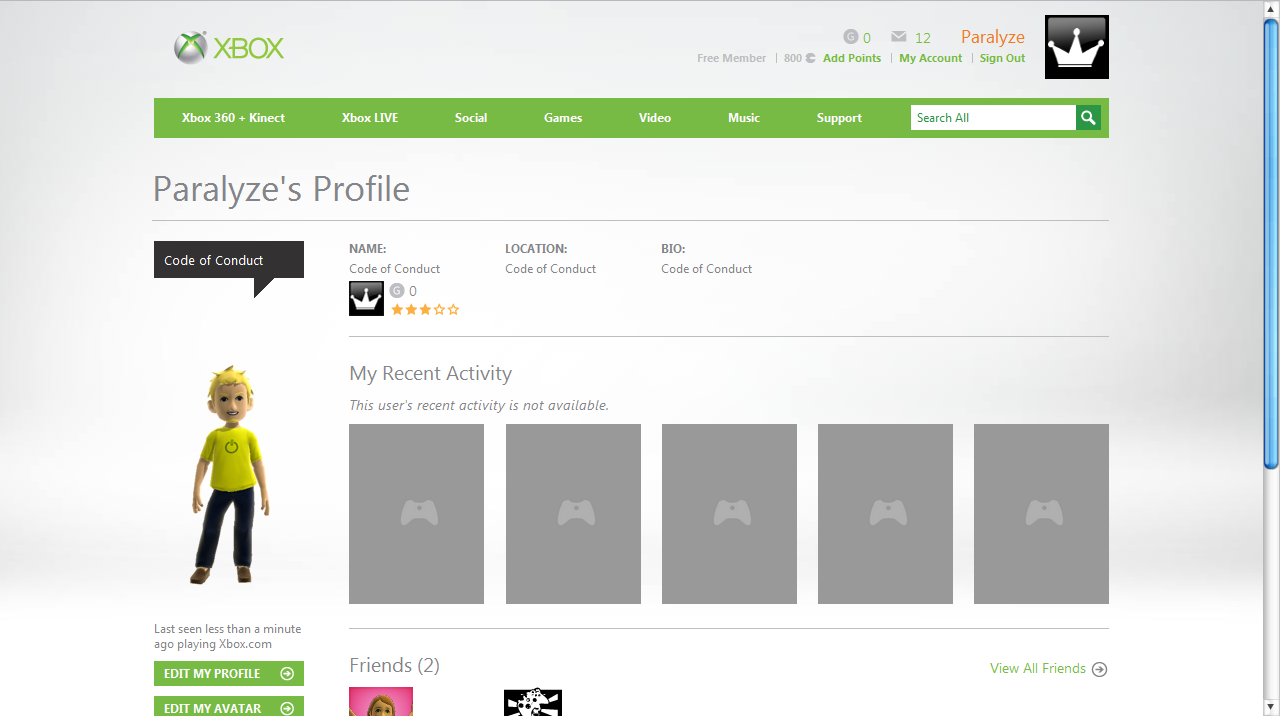Click the third recent activity game placeholder
The height and width of the screenshot is (716, 1280).
(729, 514)
